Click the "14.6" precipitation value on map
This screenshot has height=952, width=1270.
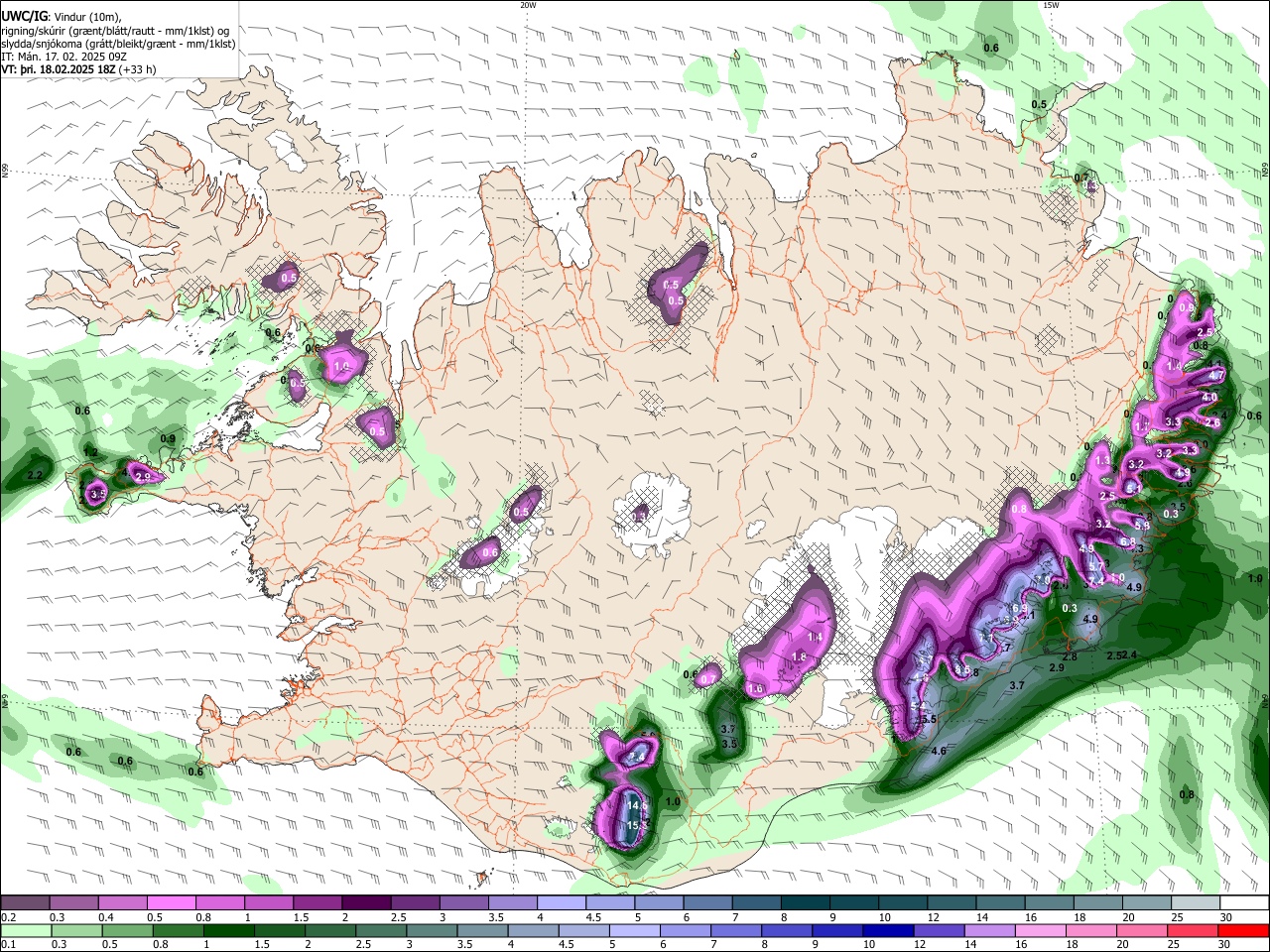click(x=637, y=806)
